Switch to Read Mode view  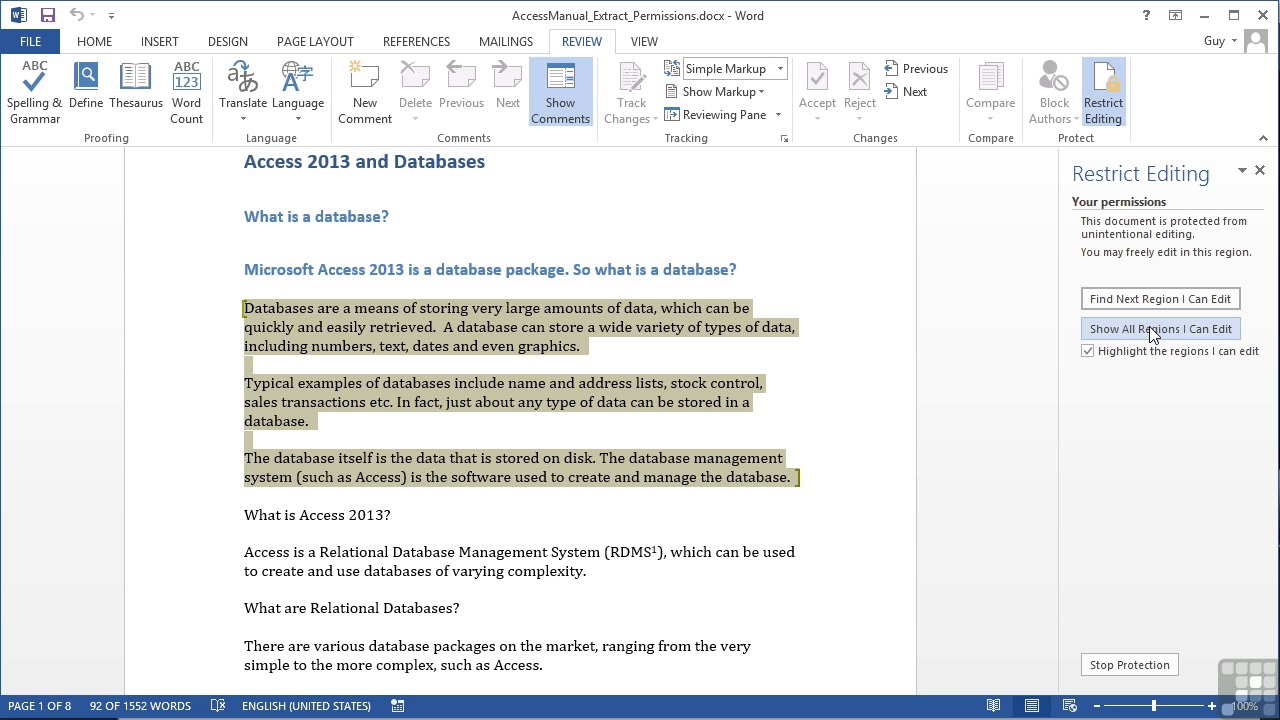993,706
